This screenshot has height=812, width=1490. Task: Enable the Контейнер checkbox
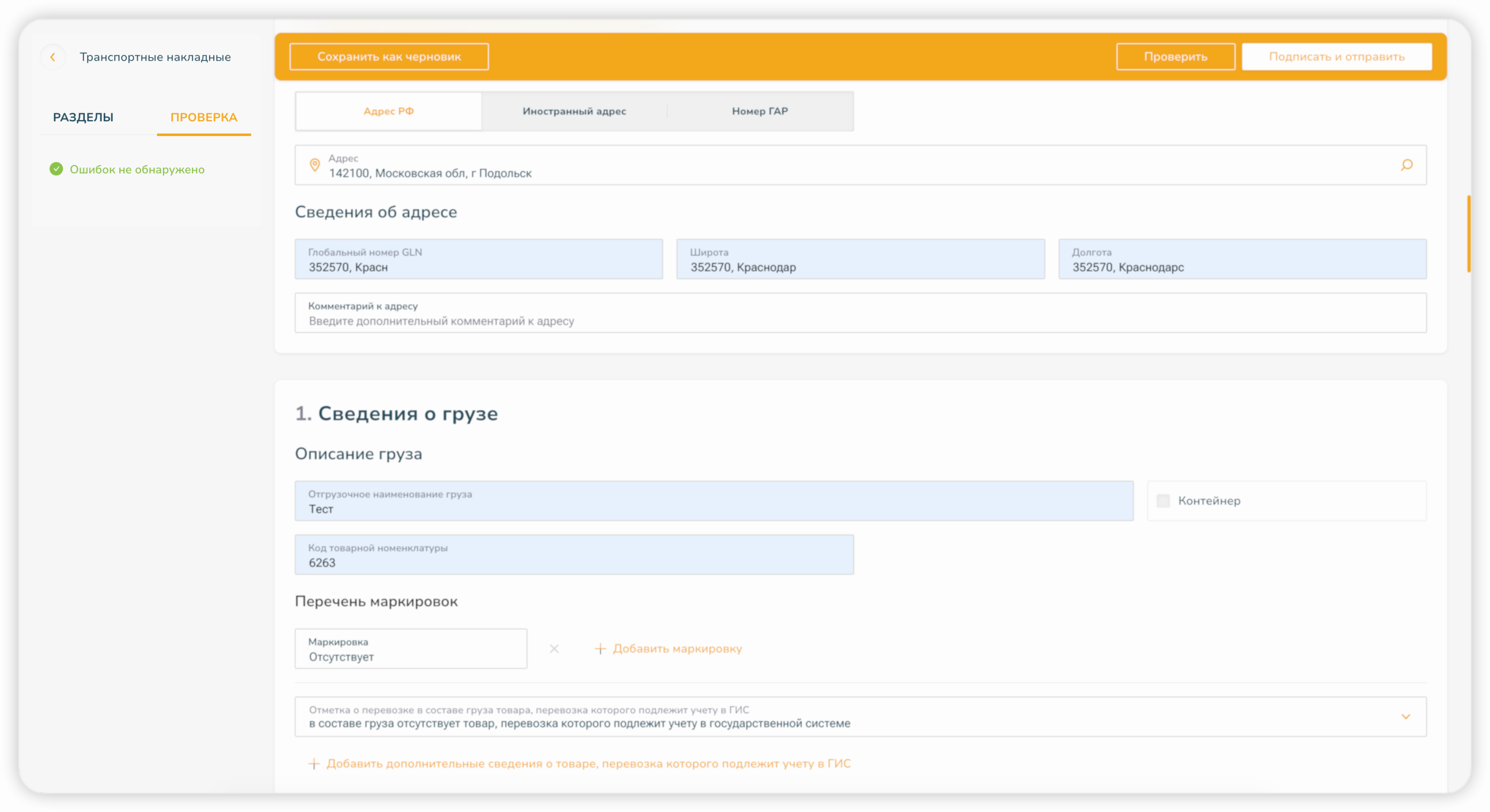point(1163,501)
